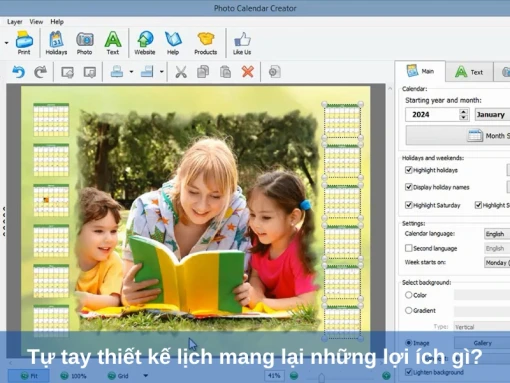This screenshot has width=510, height=383.
Task: Select the Color background radio button
Action: point(409,295)
